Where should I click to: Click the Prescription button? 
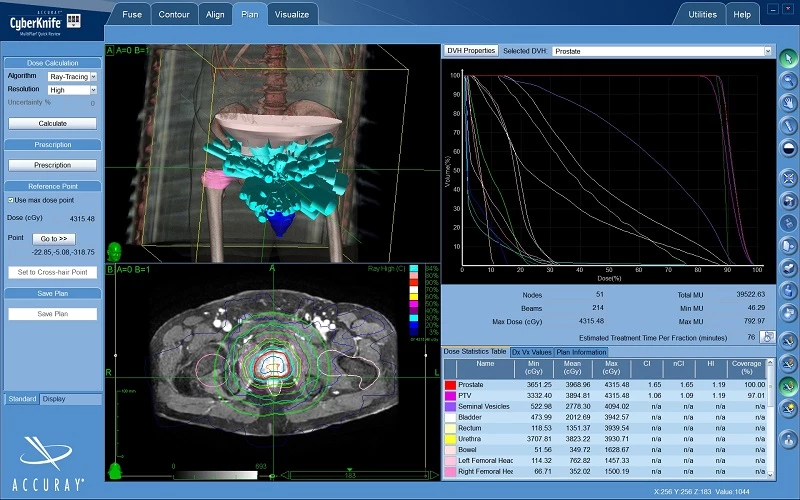[53, 165]
